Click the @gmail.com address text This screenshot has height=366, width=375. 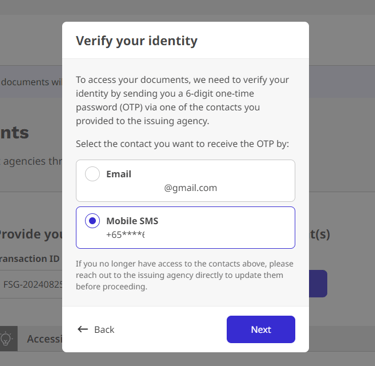(191, 188)
